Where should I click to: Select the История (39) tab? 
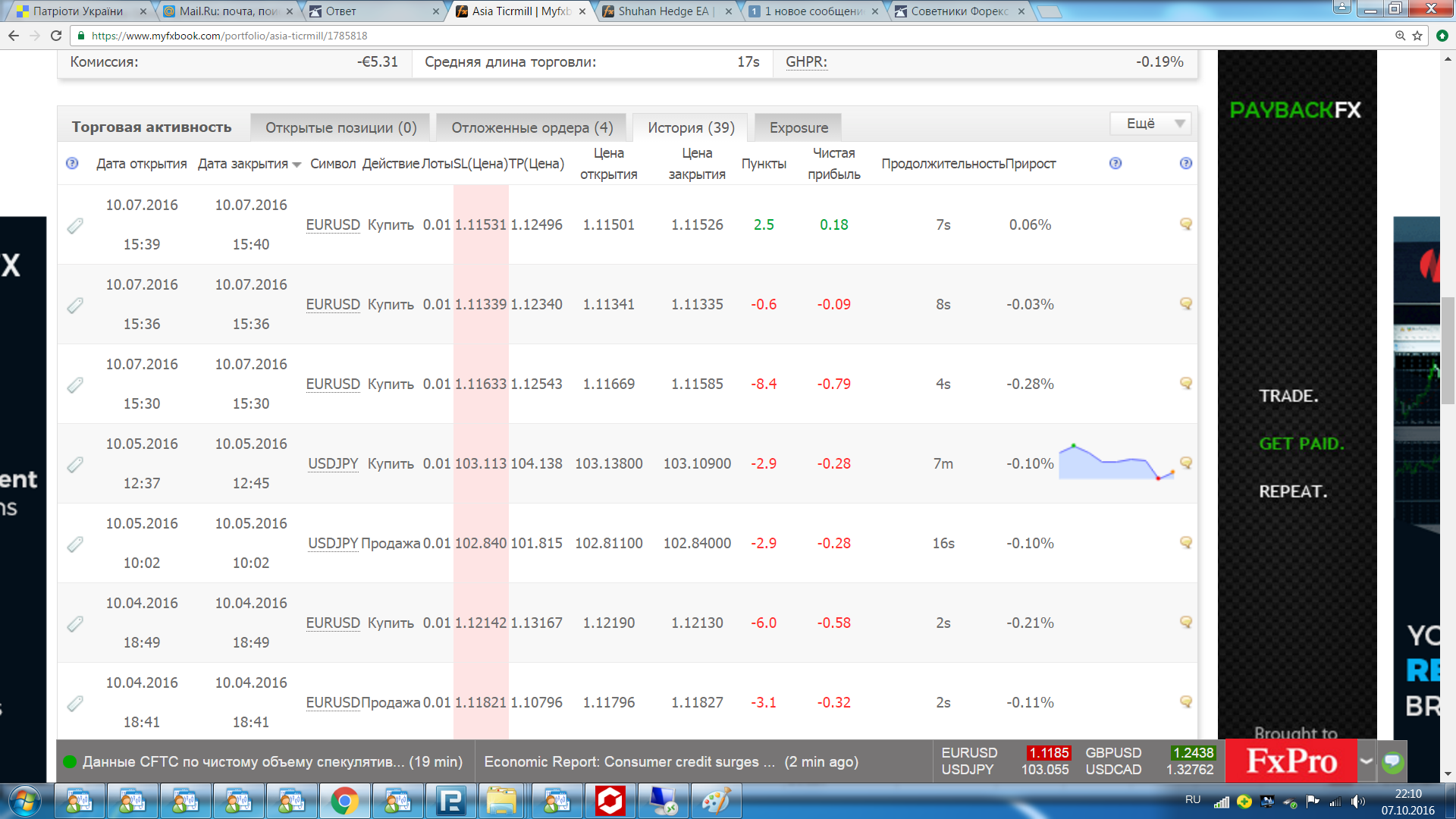(691, 127)
